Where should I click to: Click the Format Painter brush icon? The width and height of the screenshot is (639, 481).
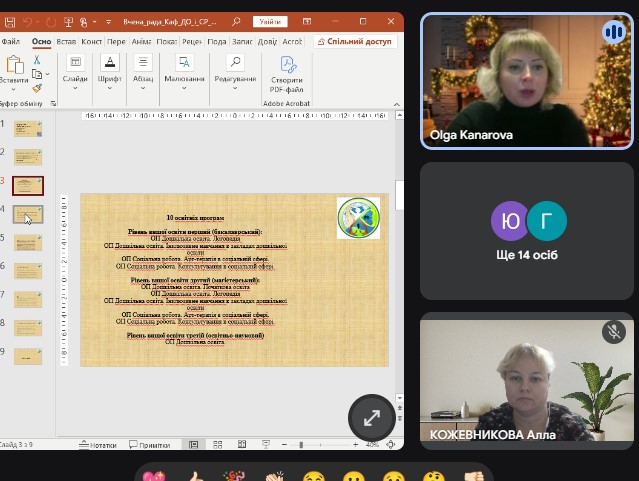click(36, 88)
